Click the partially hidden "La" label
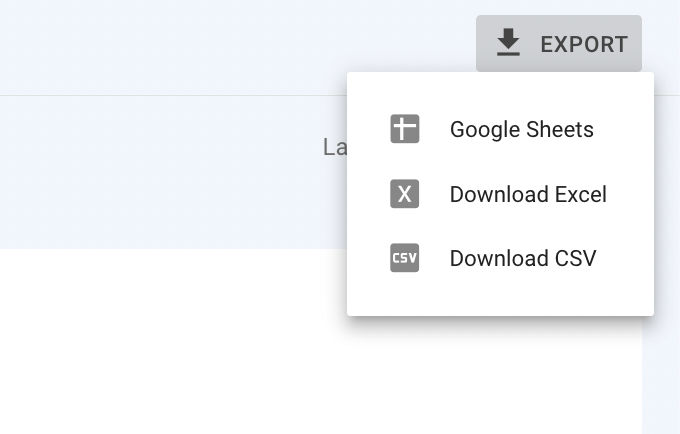 (x=335, y=147)
